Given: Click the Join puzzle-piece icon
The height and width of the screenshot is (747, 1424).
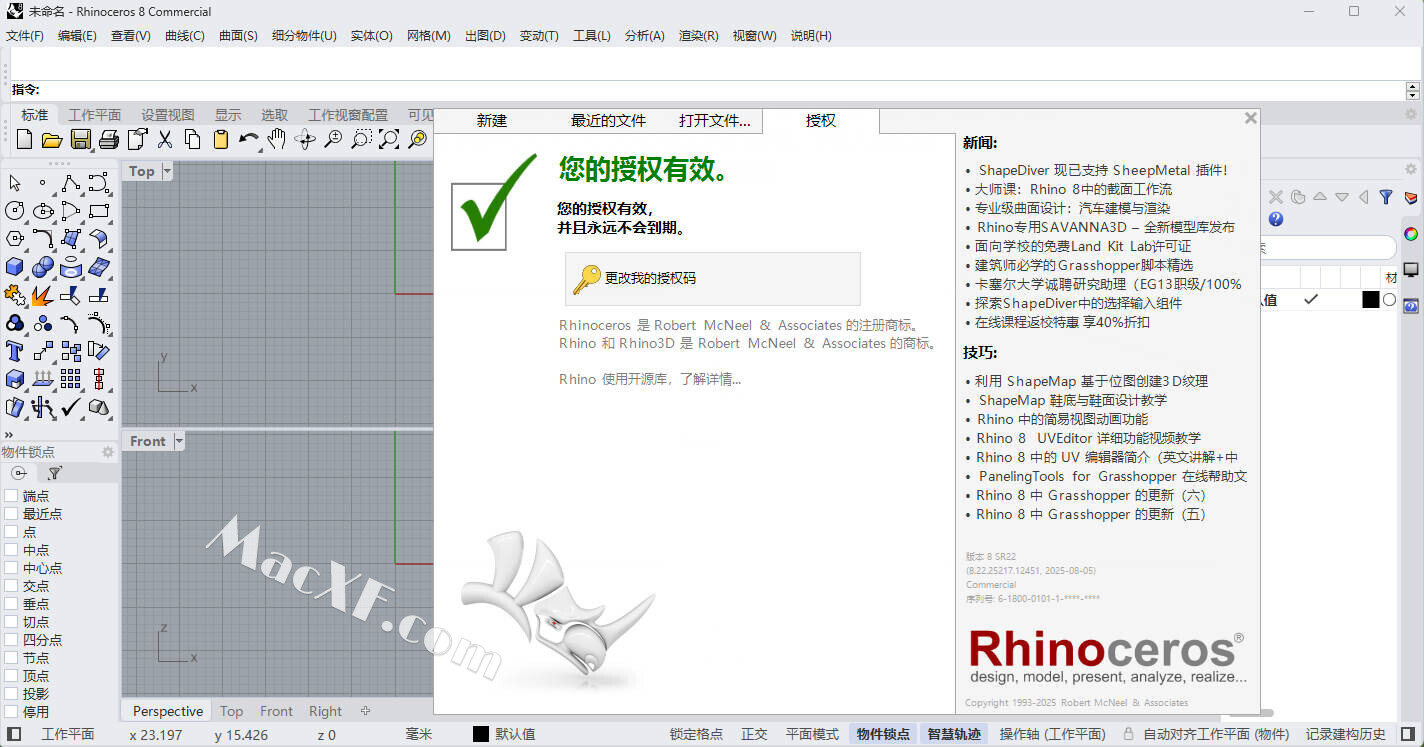Looking at the screenshot, I should click(15, 295).
